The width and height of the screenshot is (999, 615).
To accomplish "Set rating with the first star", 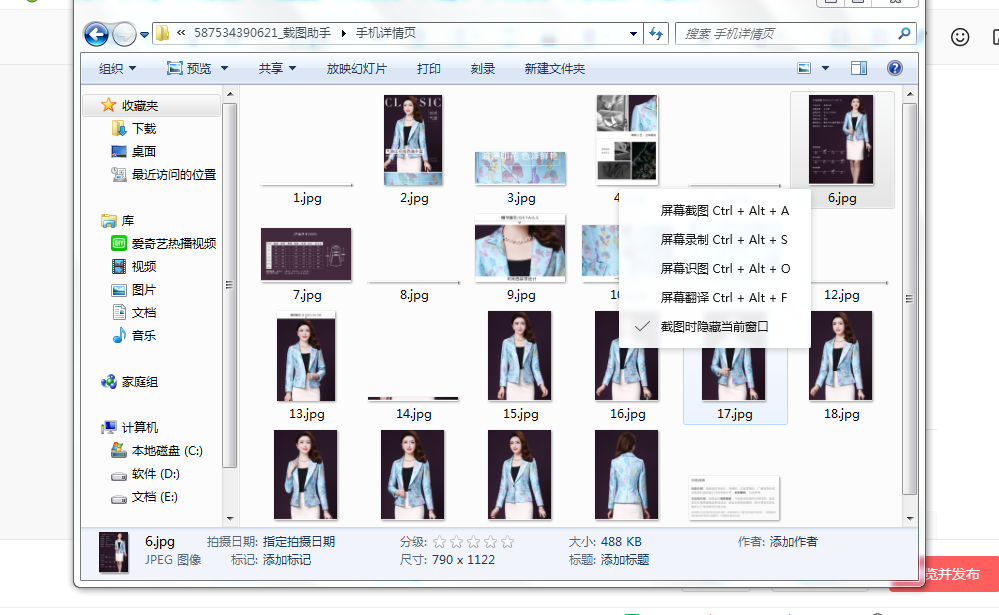I will (440, 542).
